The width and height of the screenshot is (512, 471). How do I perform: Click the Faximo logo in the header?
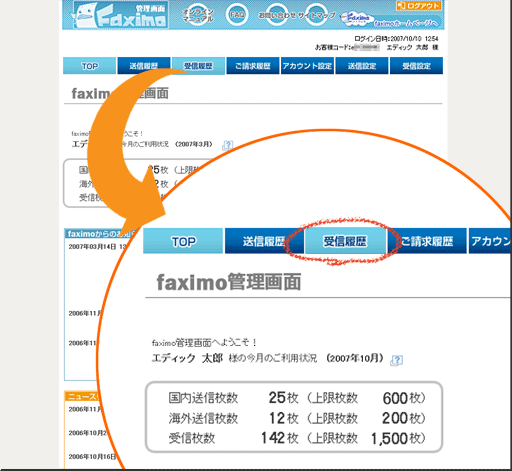[120, 15]
